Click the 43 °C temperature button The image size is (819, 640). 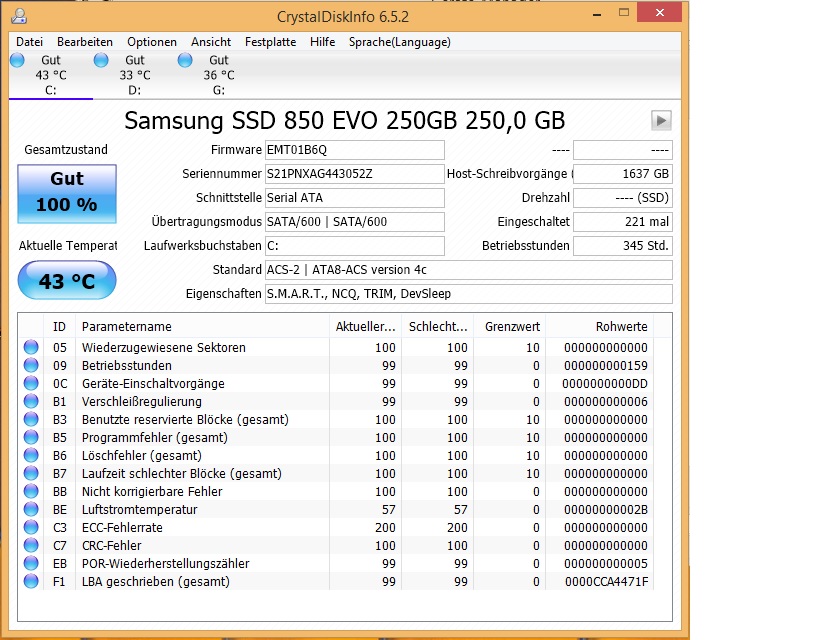[67, 281]
